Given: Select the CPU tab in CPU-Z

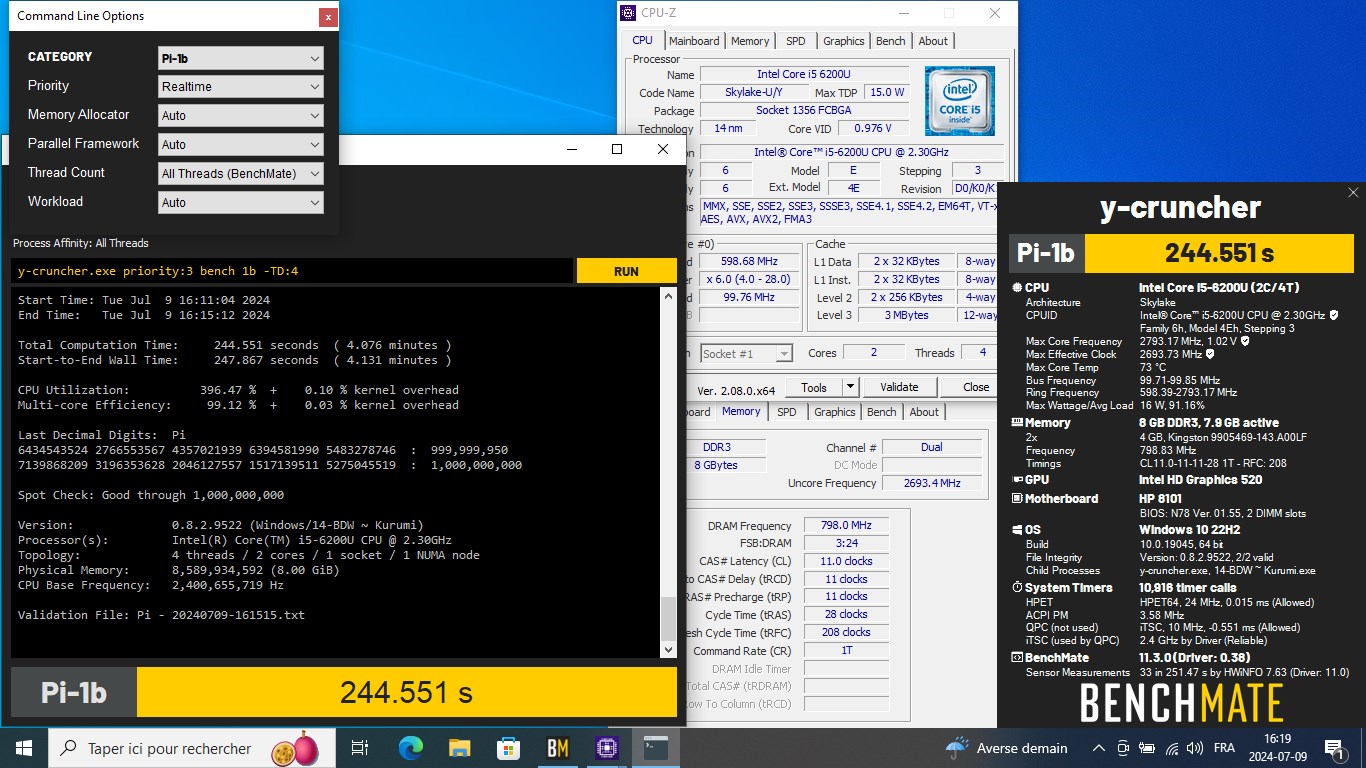Looking at the screenshot, I should 642,40.
